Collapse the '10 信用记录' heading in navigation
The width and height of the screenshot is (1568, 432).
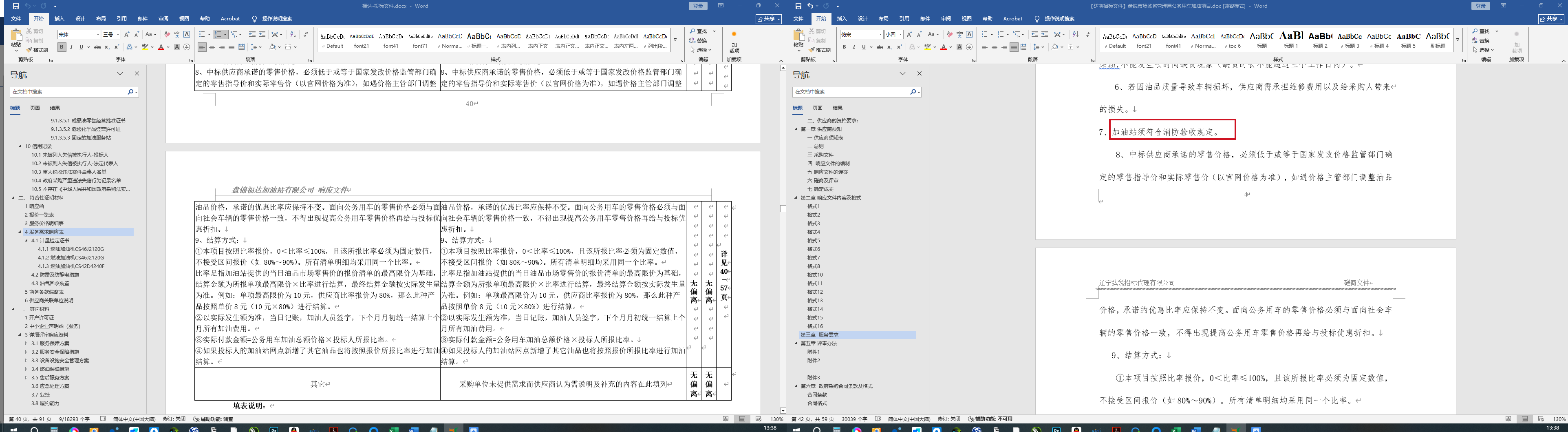[20, 146]
